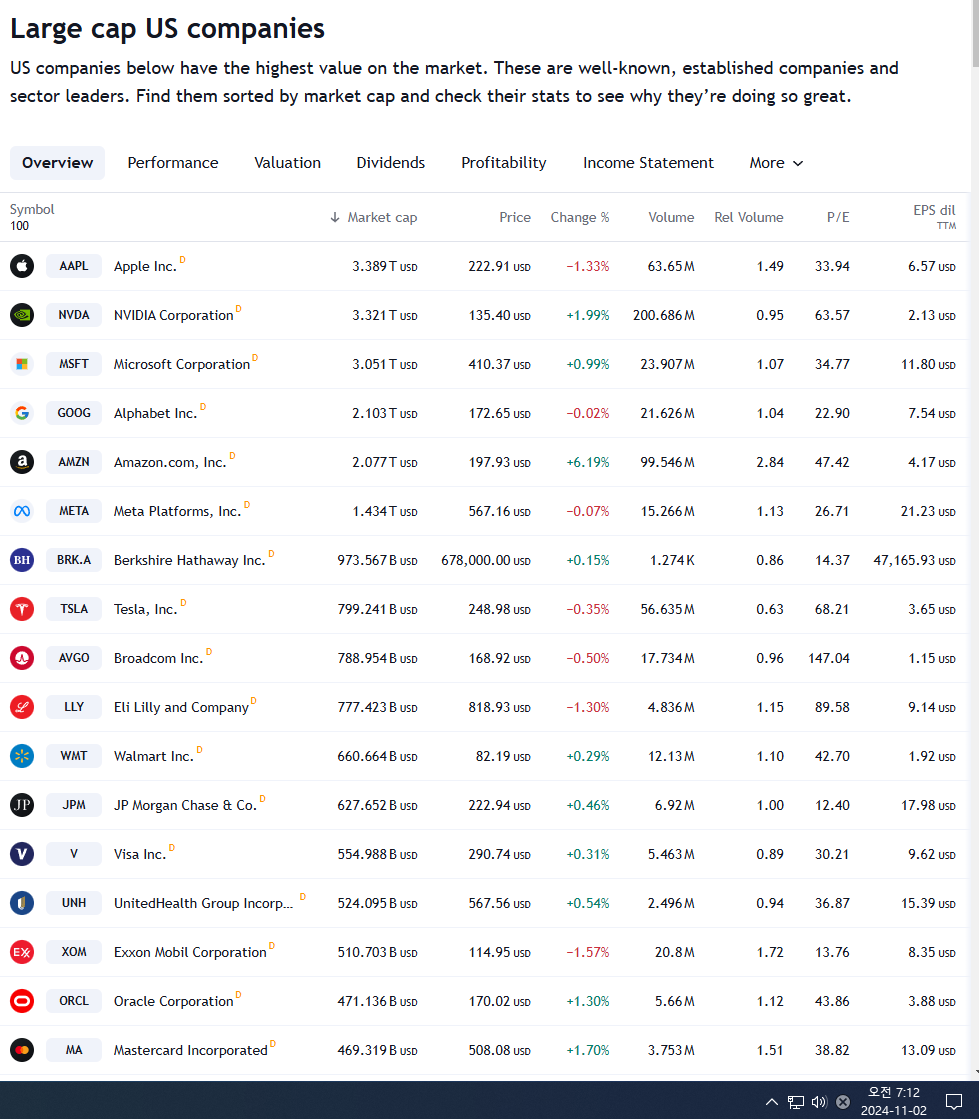Click the Microsoft logo icon
The width and height of the screenshot is (979, 1119).
22,364
